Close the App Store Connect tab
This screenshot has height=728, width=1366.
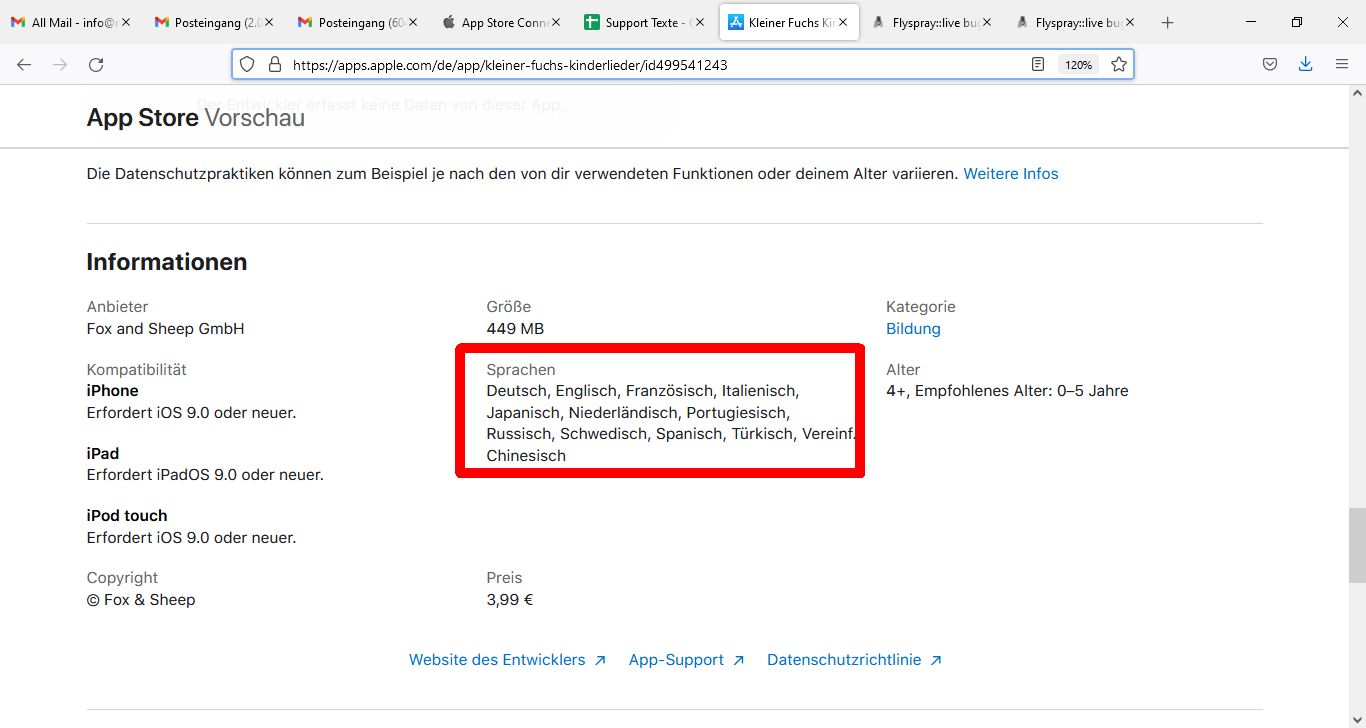click(555, 22)
